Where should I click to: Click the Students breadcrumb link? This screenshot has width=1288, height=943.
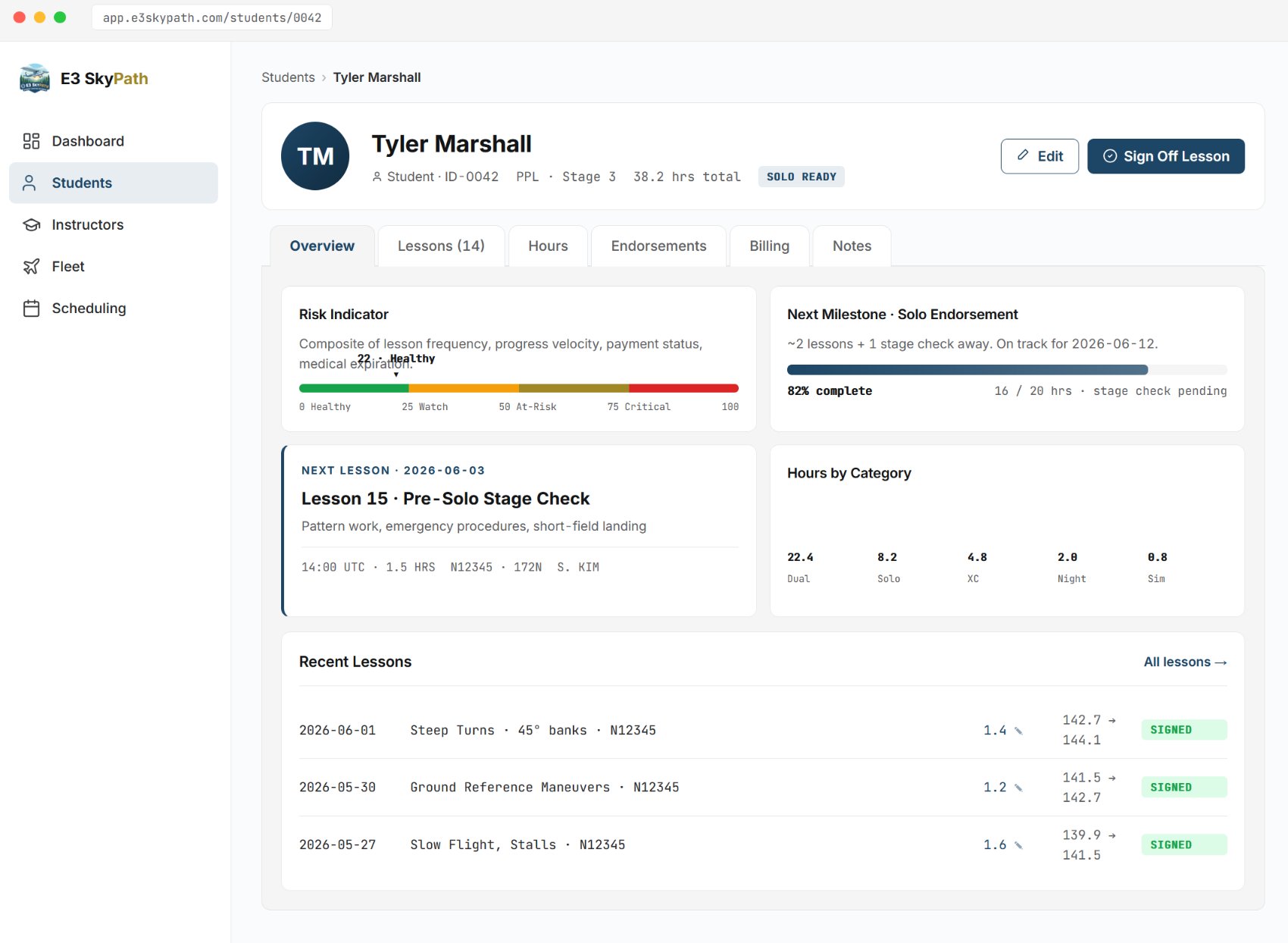pyautogui.click(x=288, y=77)
